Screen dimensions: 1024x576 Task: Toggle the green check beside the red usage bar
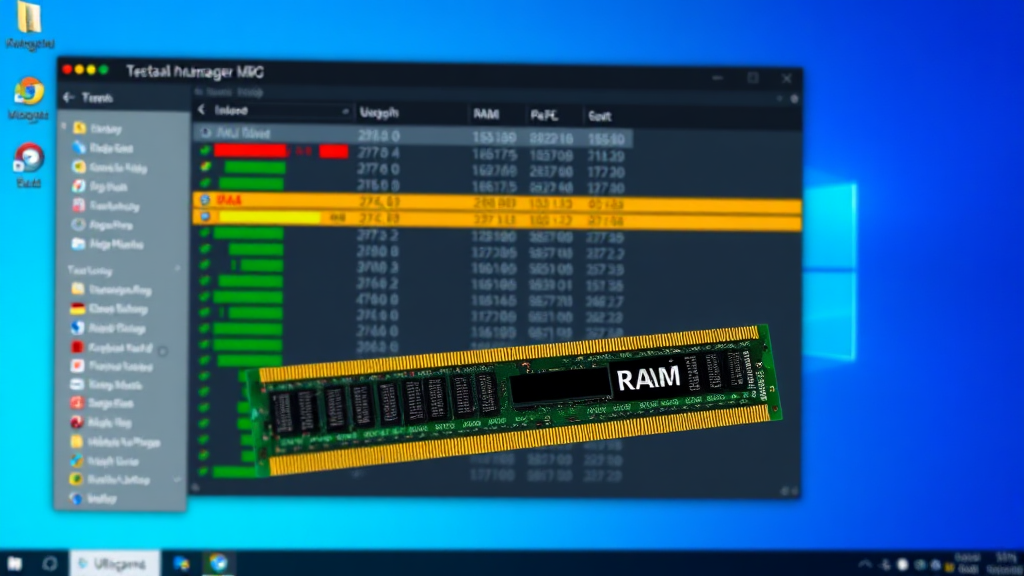point(206,151)
